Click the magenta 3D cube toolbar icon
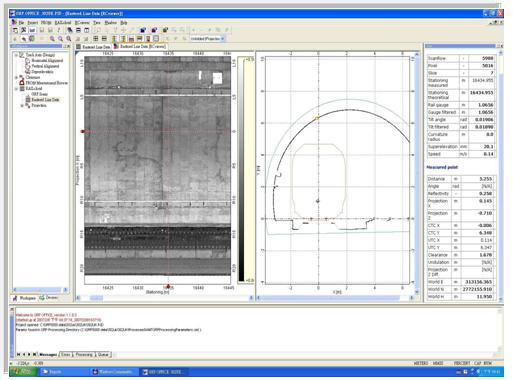This screenshot has width=513, height=380. click(154, 30)
